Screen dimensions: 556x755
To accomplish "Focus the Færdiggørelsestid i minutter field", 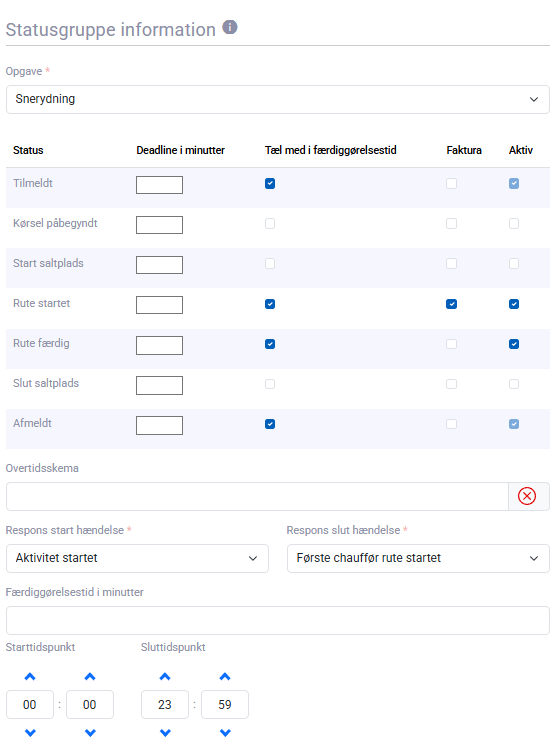I will click(x=278, y=621).
